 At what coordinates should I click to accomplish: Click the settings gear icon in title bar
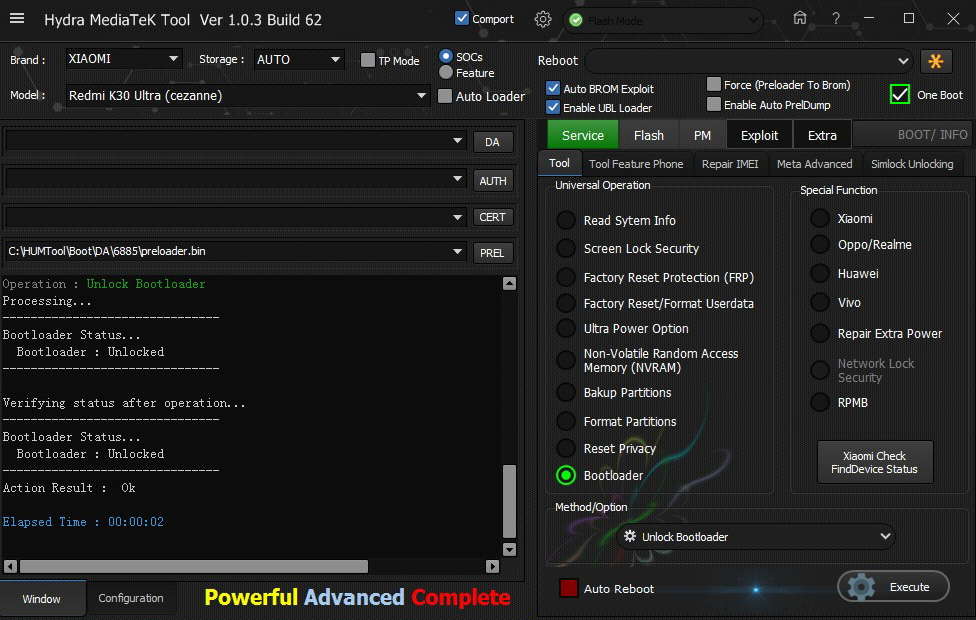click(x=543, y=19)
